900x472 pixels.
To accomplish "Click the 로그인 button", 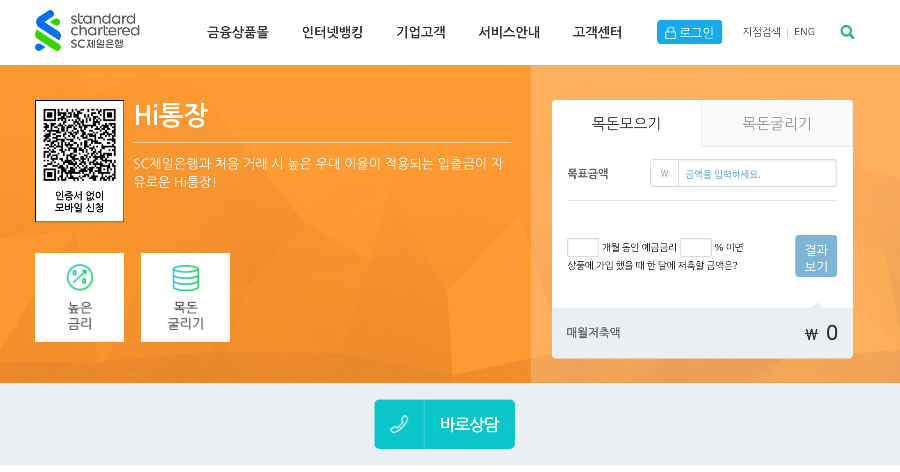I will (689, 32).
